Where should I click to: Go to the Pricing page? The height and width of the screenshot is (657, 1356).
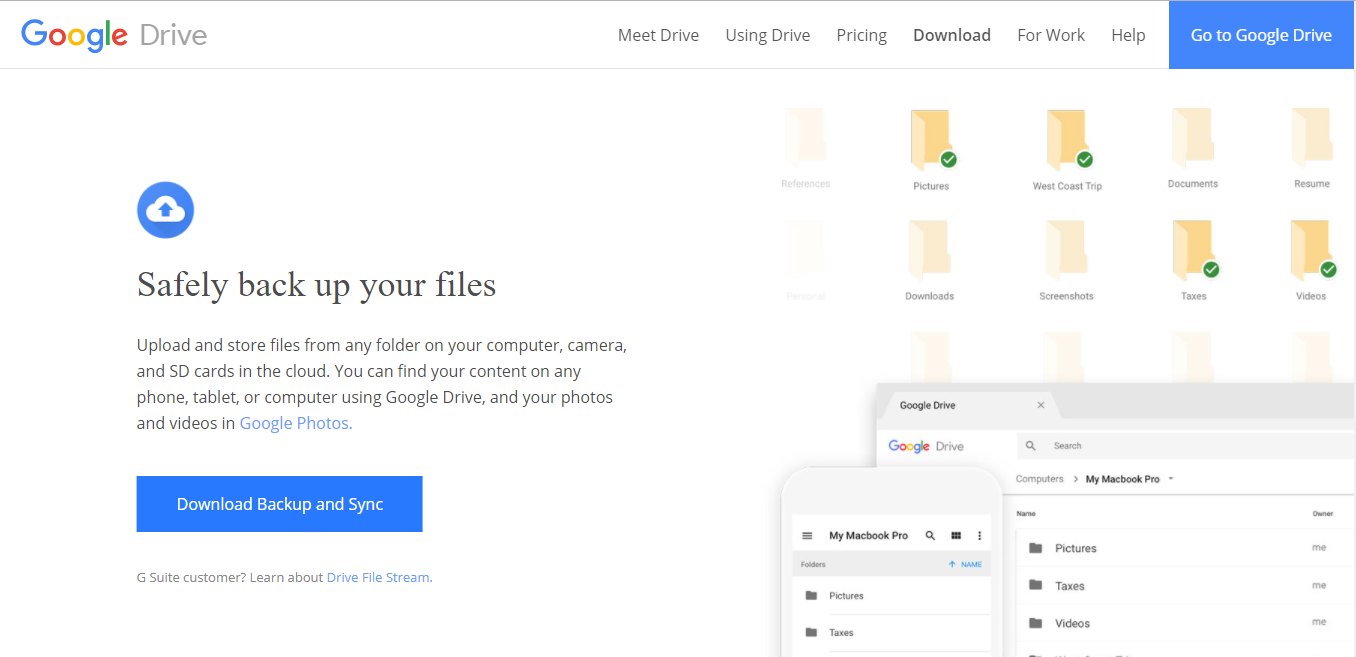click(x=862, y=35)
